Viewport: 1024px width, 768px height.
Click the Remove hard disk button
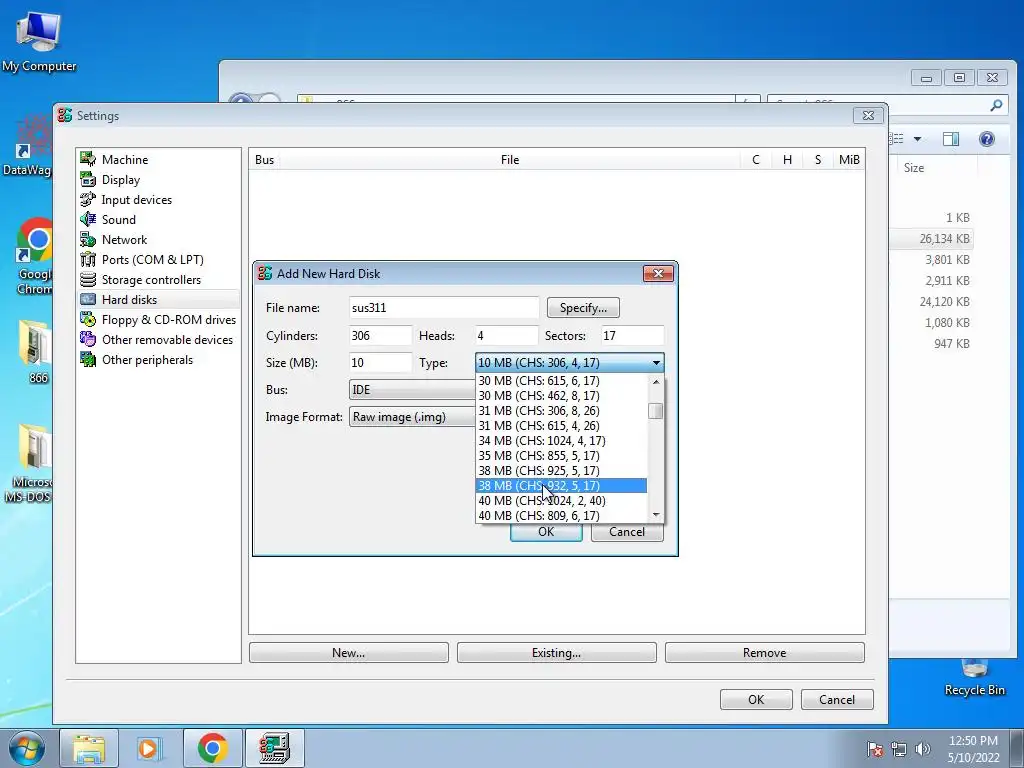click(765, 652)
